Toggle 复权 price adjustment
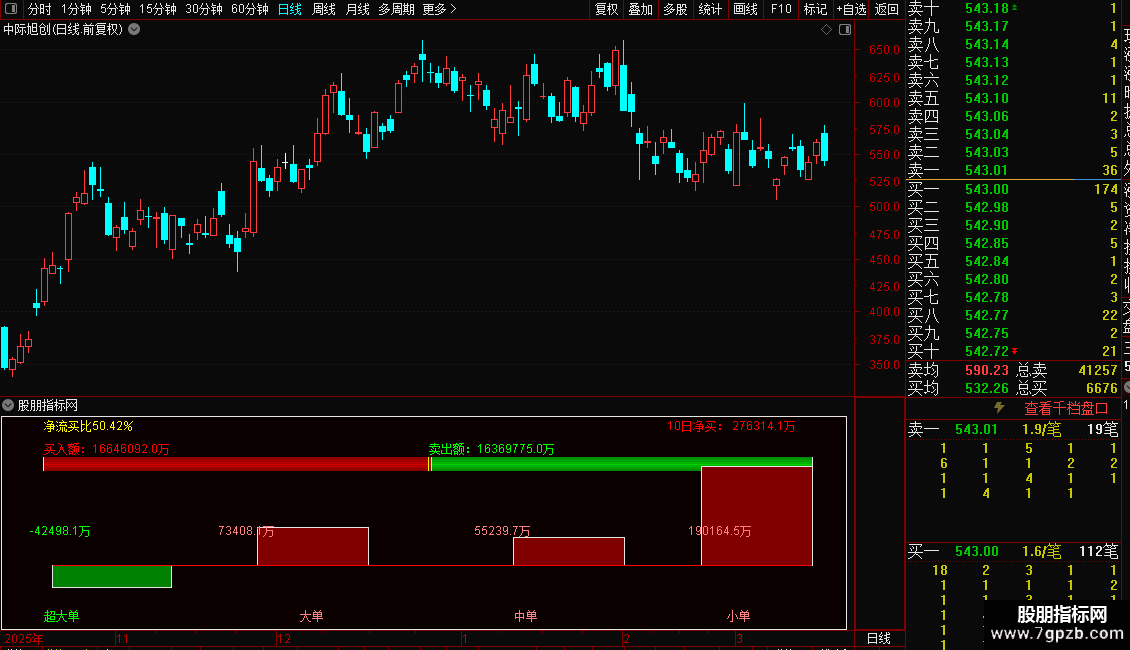 coord(606,9)
